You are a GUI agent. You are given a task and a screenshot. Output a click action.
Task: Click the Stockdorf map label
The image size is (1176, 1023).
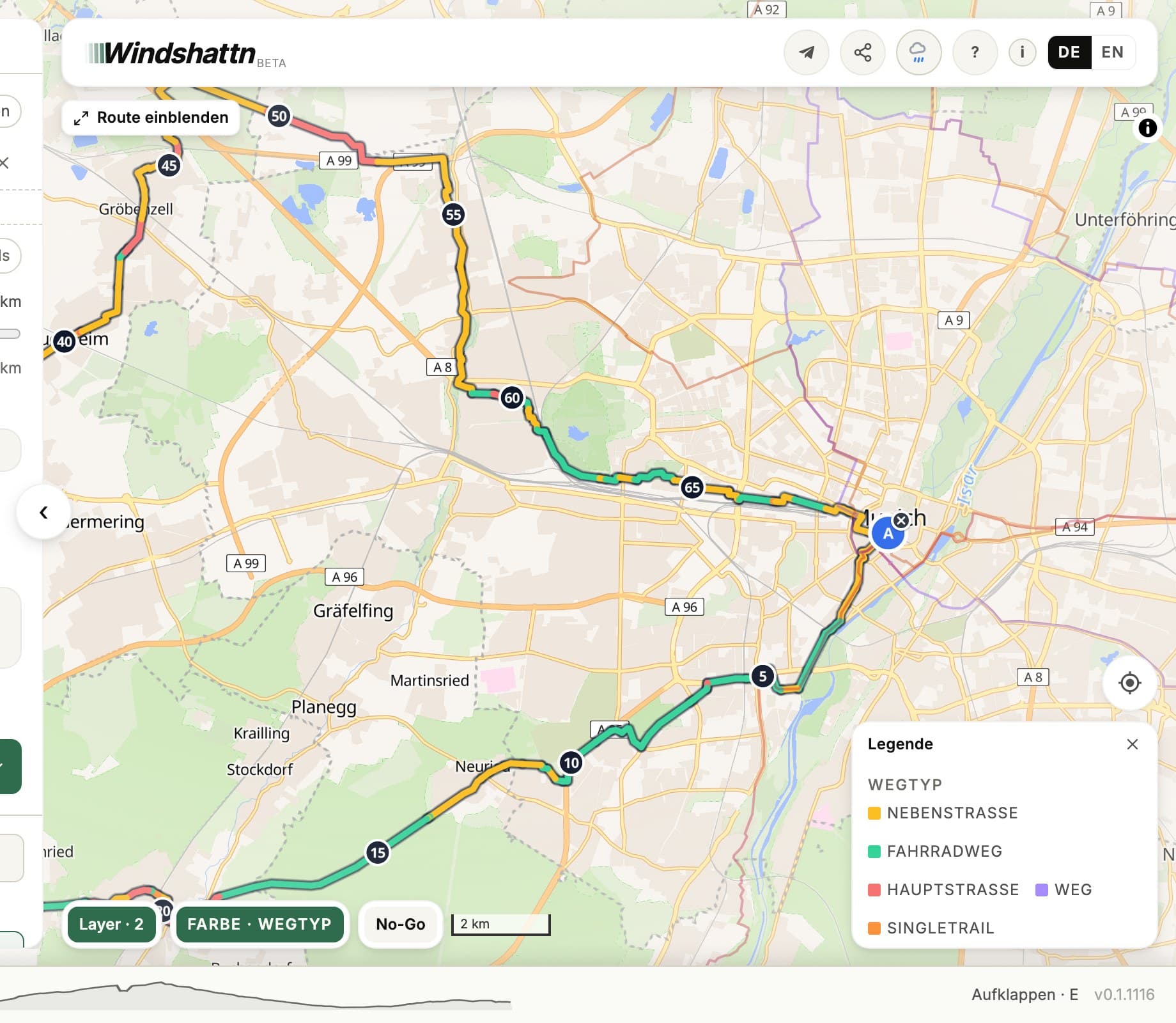click(259, 769)
